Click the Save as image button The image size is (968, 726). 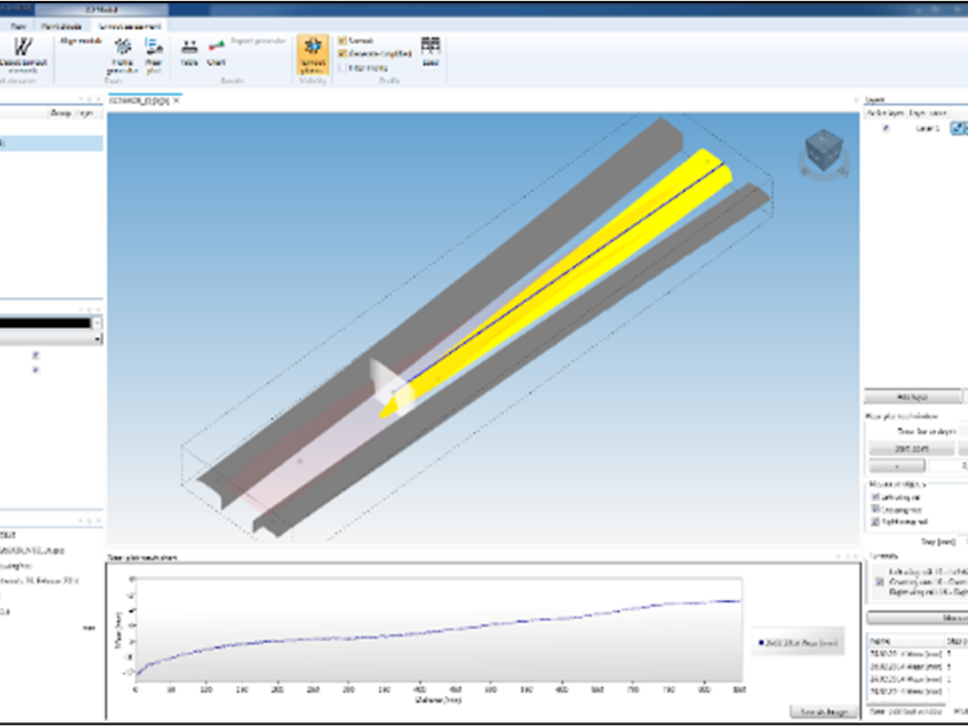pyautogui.click(x=824, y=712)
